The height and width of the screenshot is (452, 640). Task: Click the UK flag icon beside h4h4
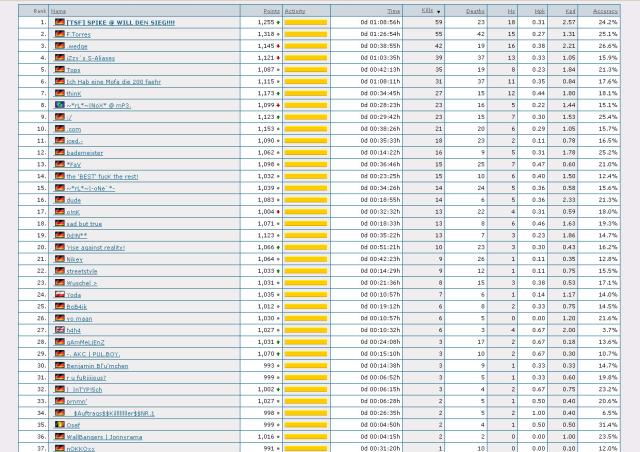click(58, 329)
